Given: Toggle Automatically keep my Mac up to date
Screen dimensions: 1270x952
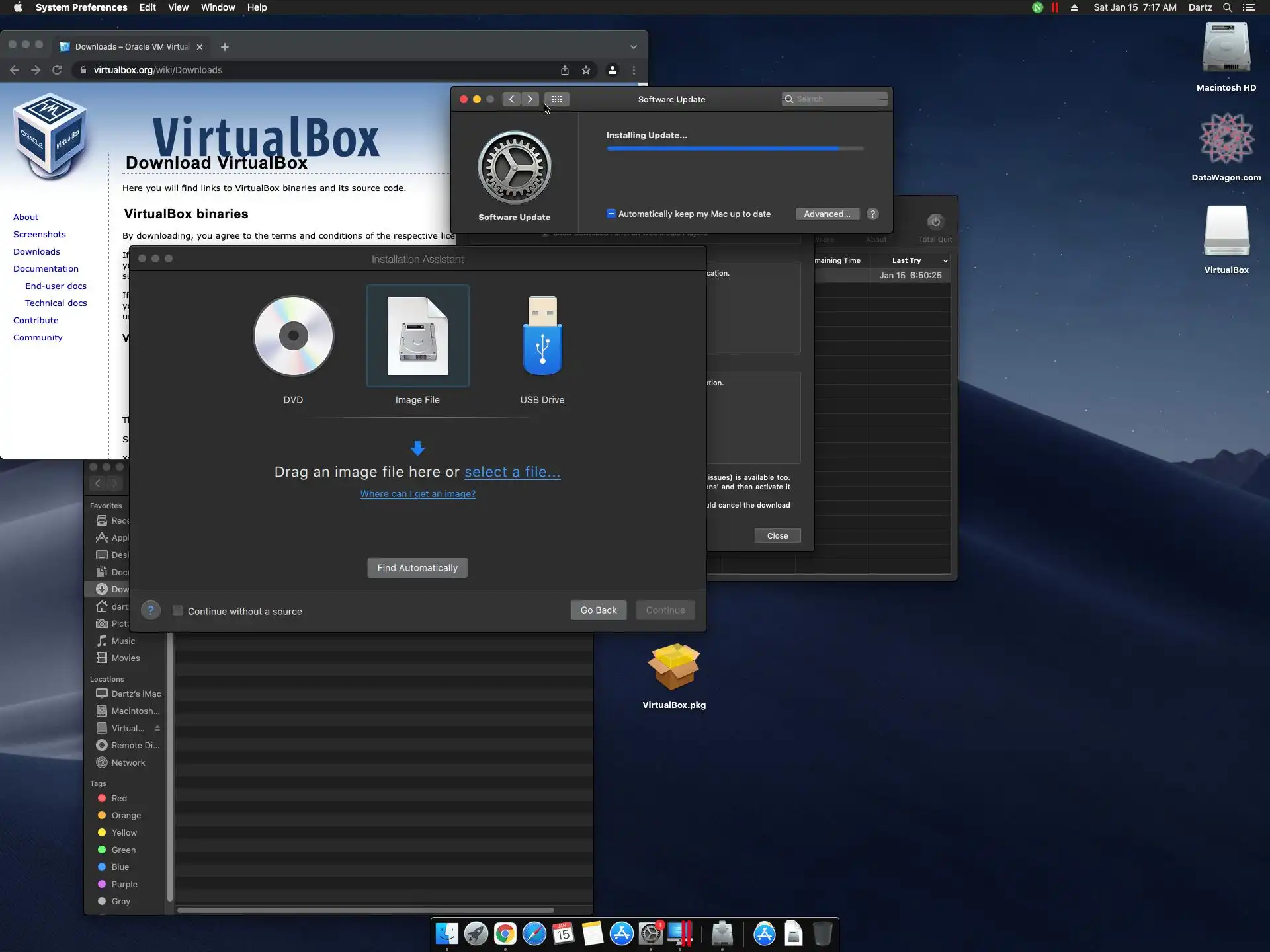Looking at the screenshot, I should [611, 214].
